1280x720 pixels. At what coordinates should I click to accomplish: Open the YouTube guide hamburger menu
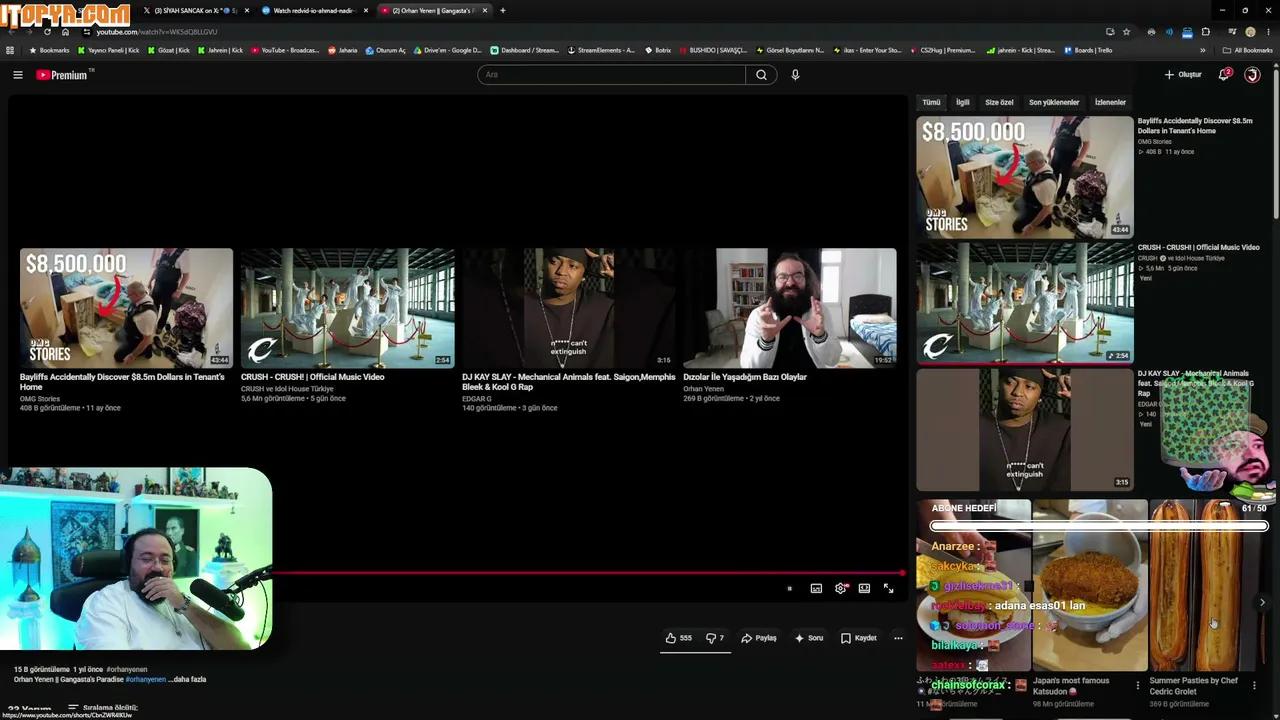[x=17, y=75]
